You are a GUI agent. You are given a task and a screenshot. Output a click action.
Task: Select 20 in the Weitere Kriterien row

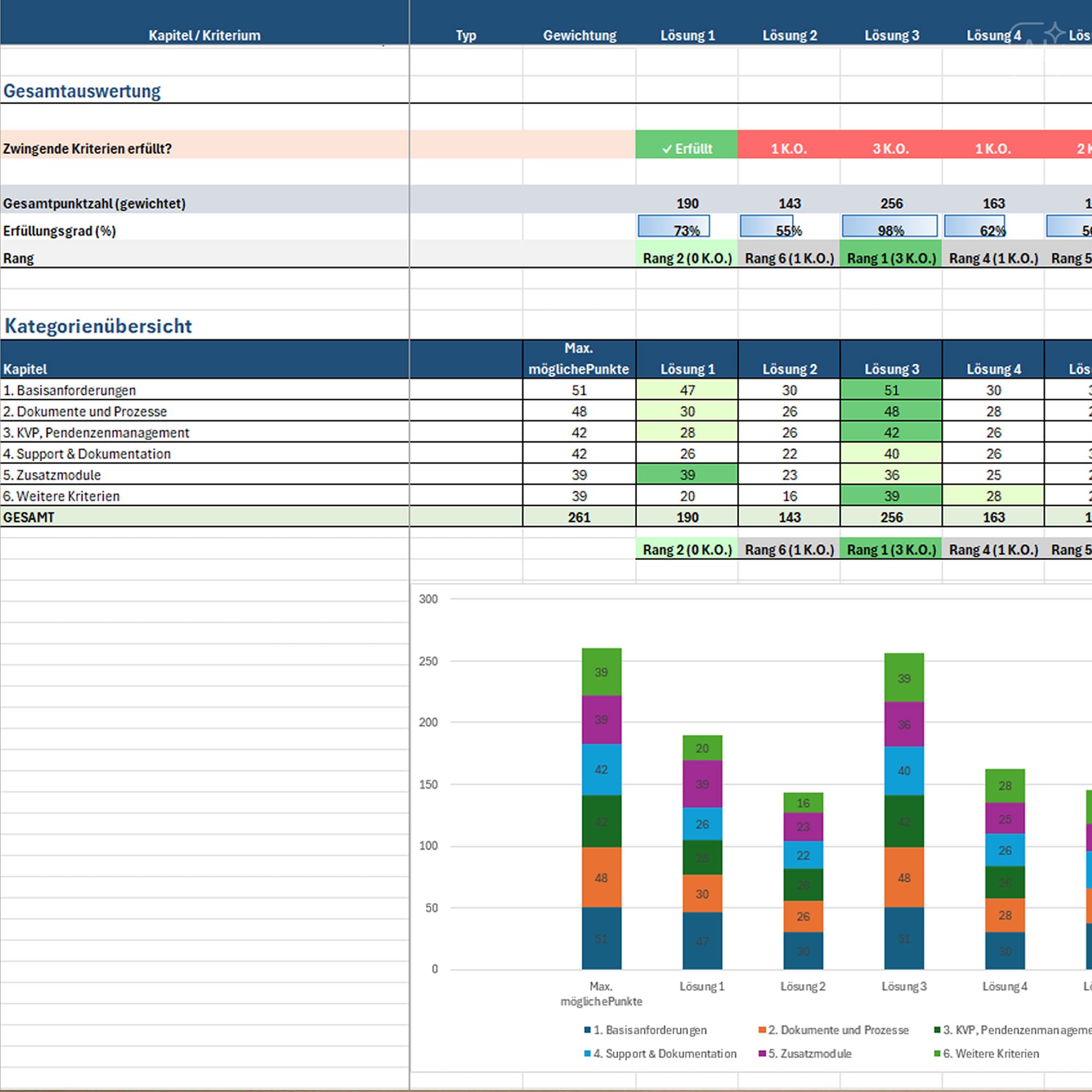pyautogui.click(x=687, y=496)
